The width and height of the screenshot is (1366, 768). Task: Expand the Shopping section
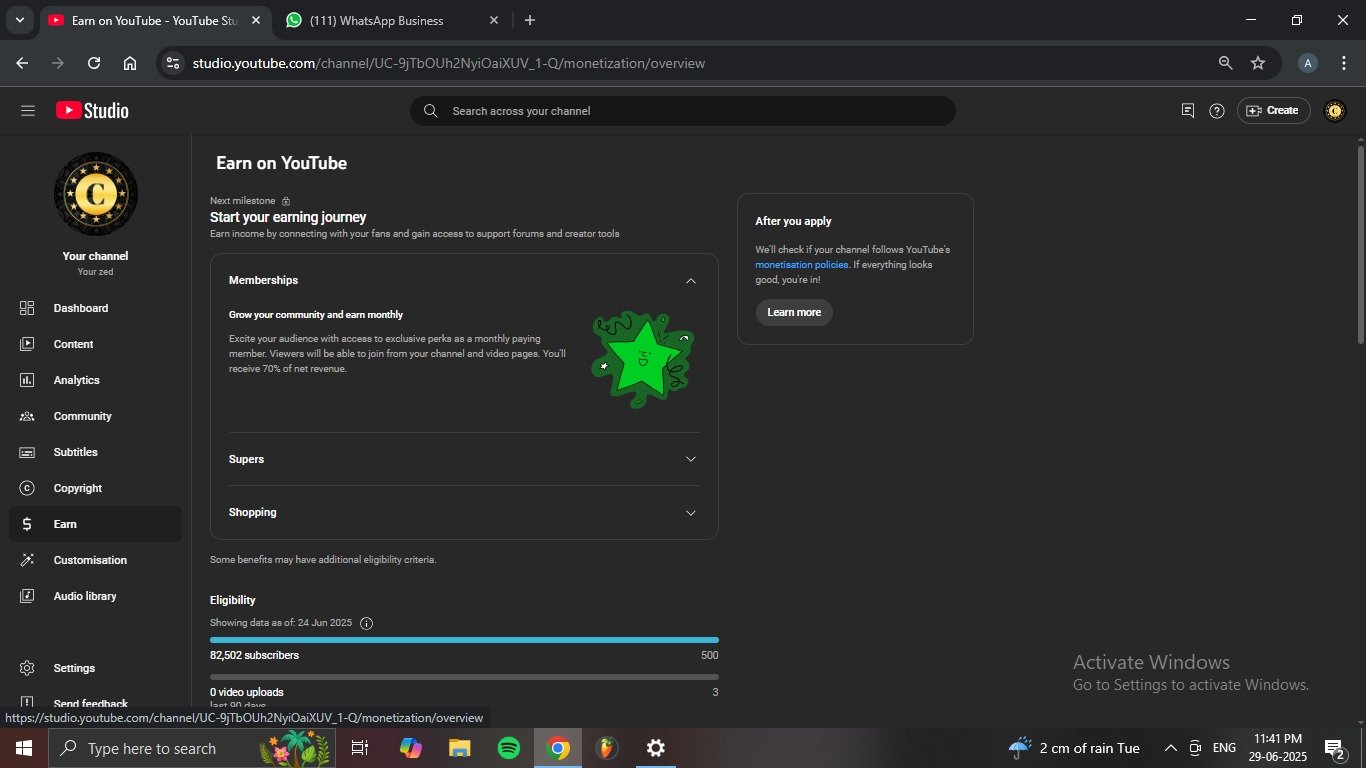click(690, 512)
